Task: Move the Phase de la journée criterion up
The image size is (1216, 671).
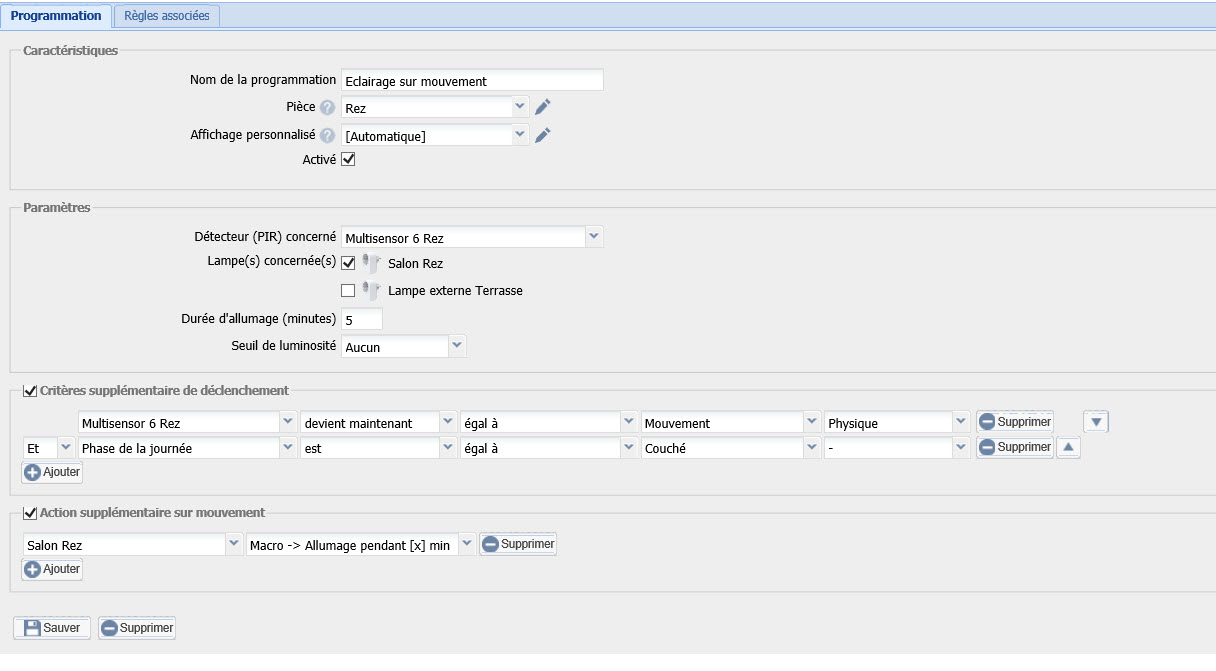Action: 1068,448
